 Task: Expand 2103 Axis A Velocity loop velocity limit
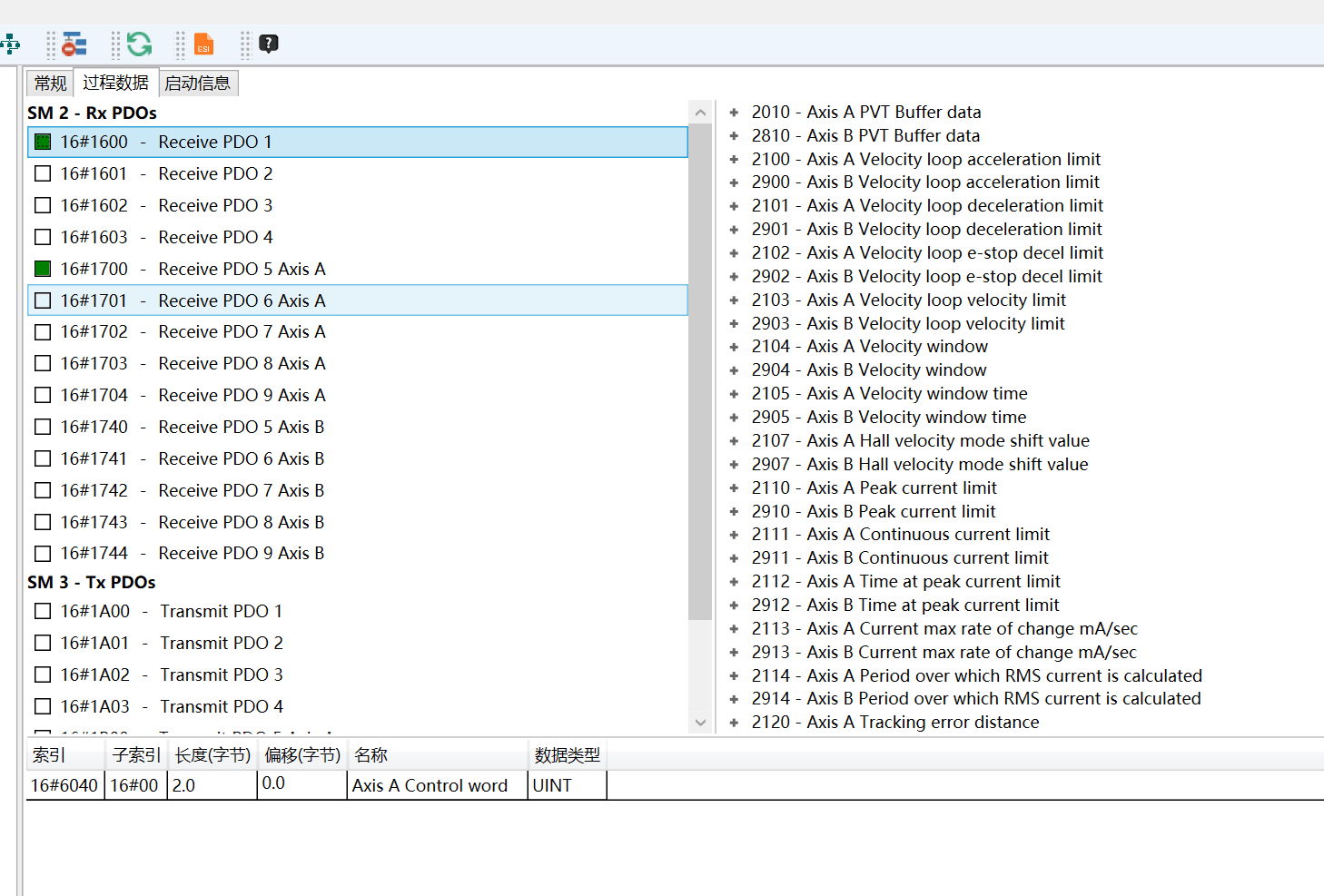[734, 300]
